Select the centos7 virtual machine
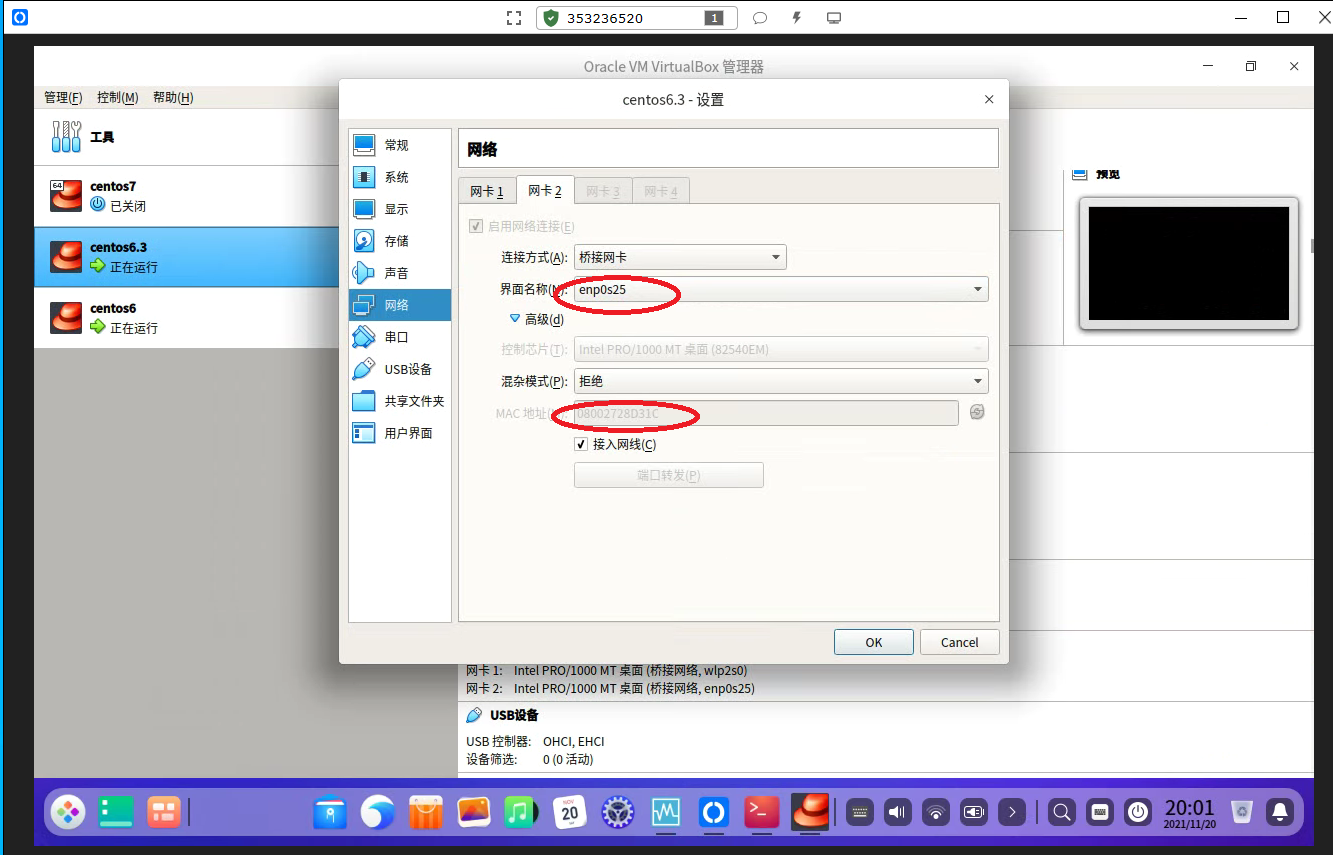The height and width of the screenshot is (855, 1333). coord(186,196)
